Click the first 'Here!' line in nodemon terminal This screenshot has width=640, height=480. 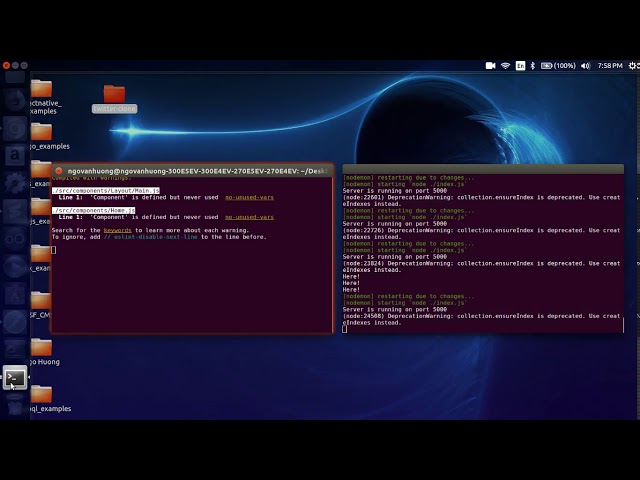[351, 277]
